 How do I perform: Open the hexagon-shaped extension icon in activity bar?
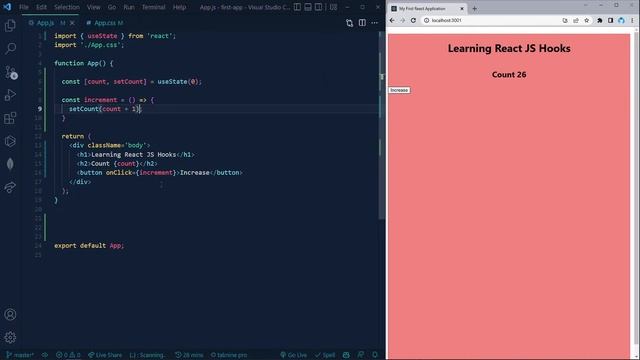tap(10, 141)
